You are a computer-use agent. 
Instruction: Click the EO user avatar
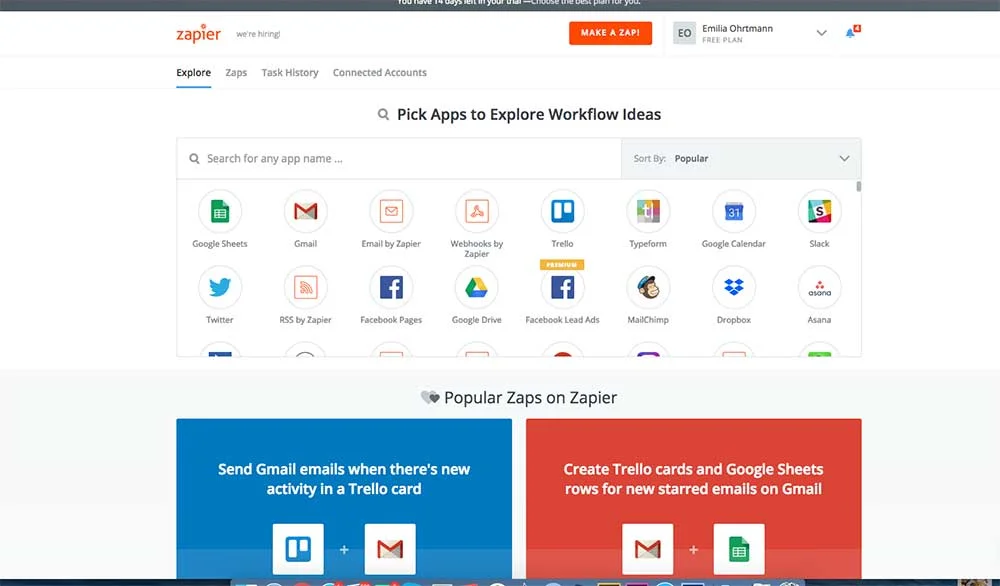(684, 33)
